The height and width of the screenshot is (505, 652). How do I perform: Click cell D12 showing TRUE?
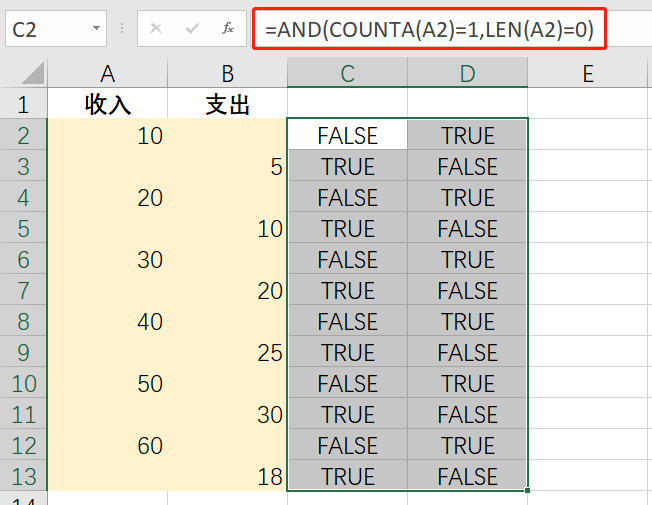point(467,444)
